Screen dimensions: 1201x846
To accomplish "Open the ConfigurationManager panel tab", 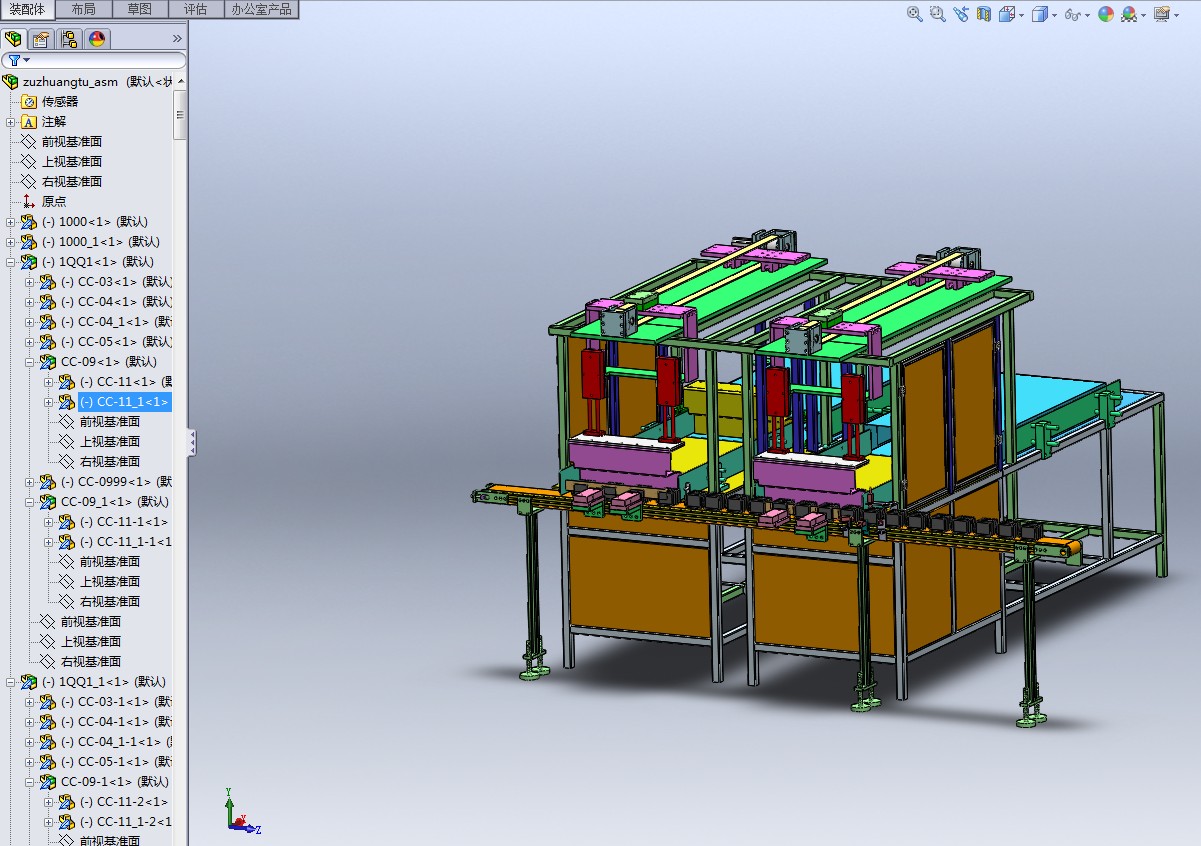I will (69, 39).
